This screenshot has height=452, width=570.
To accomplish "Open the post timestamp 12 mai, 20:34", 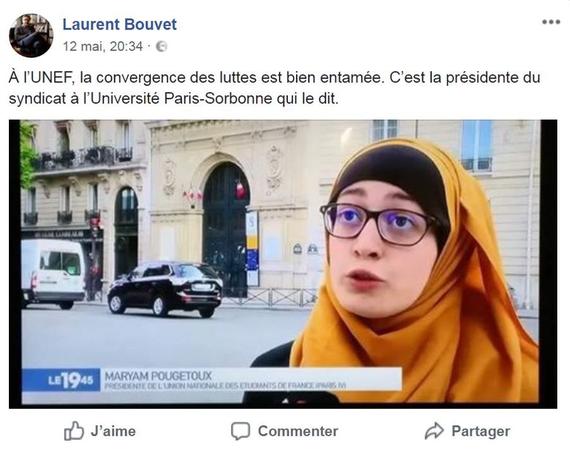I will point(103,47).
